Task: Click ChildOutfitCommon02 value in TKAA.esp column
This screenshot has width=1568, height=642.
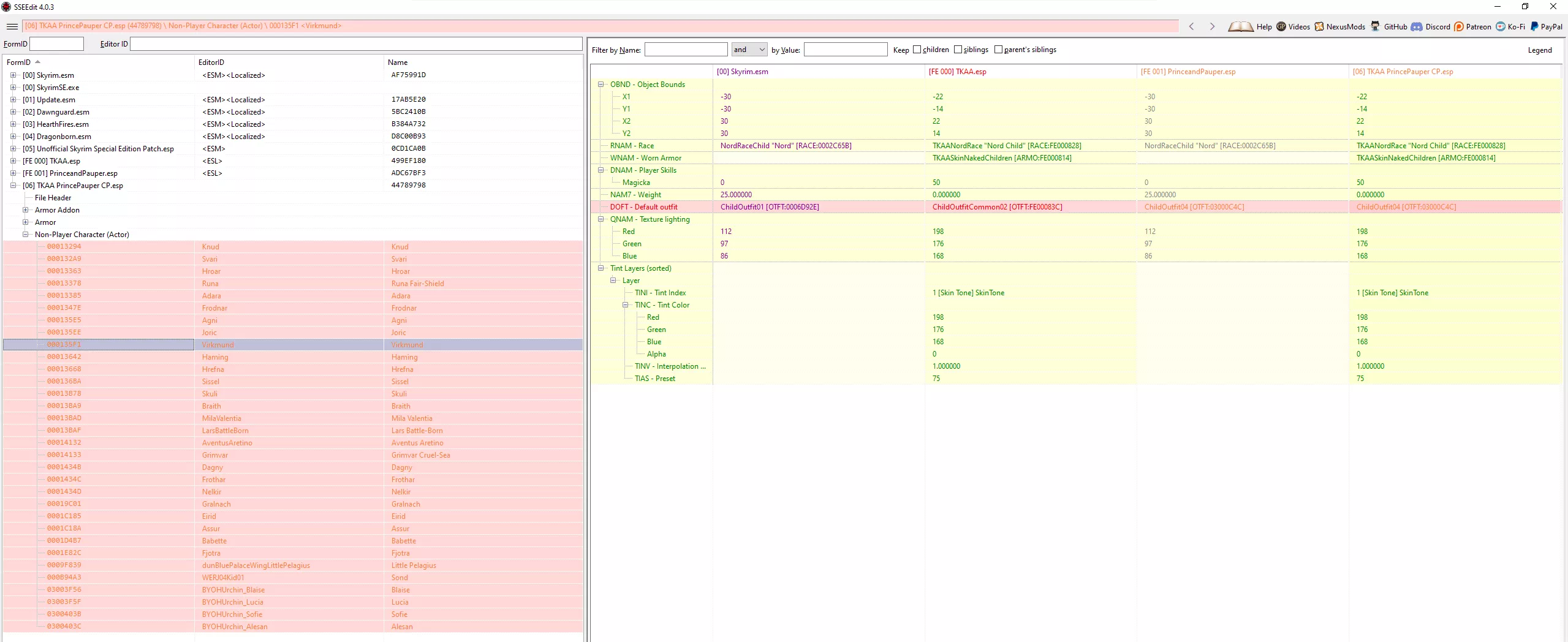Action: coord(997,207)
